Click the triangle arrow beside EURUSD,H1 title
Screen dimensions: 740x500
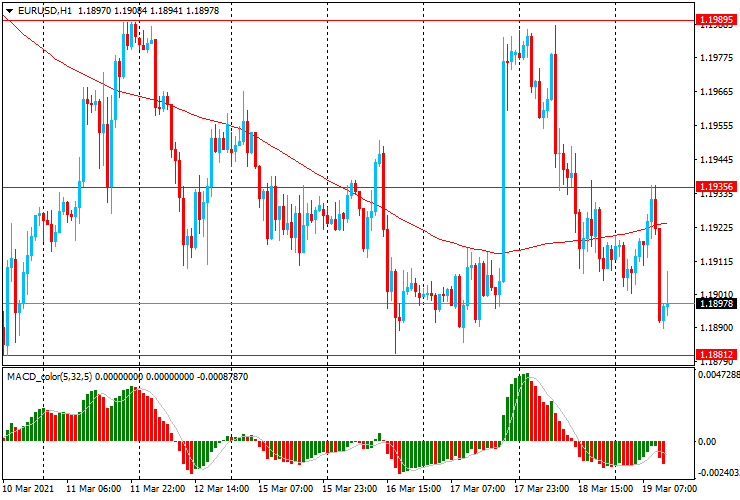tap(10, 10)
